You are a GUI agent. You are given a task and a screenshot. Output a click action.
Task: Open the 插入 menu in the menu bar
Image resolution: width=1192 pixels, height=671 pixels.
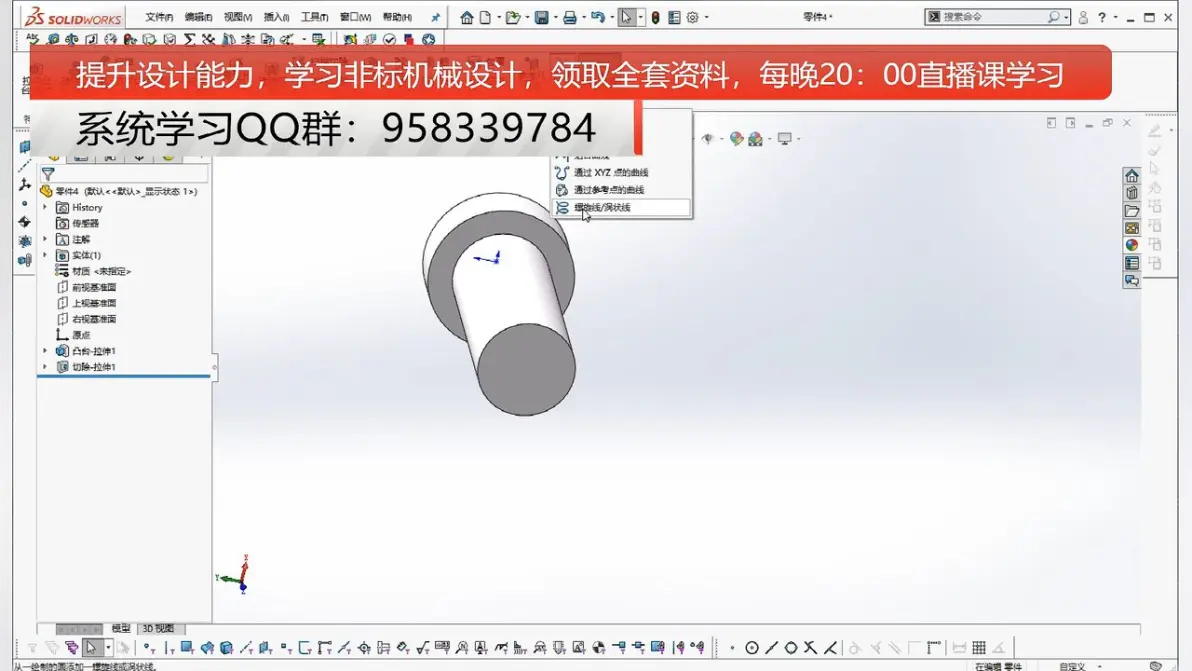click(276, 17)
